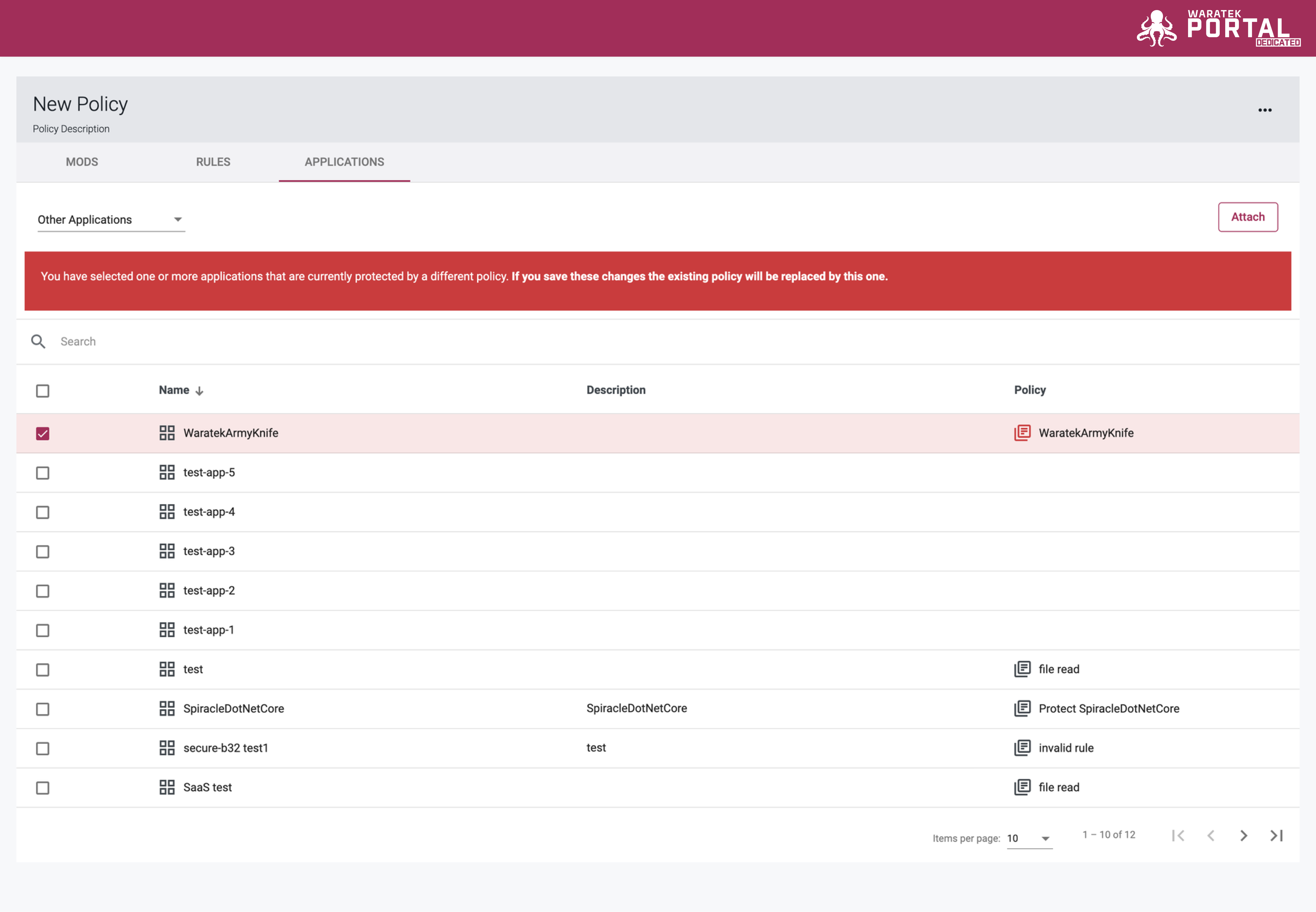This screenshot has width=1316, height=912.
Task: Check the SpiracleDotNetCore checkbox
Action: click(43, 710)
